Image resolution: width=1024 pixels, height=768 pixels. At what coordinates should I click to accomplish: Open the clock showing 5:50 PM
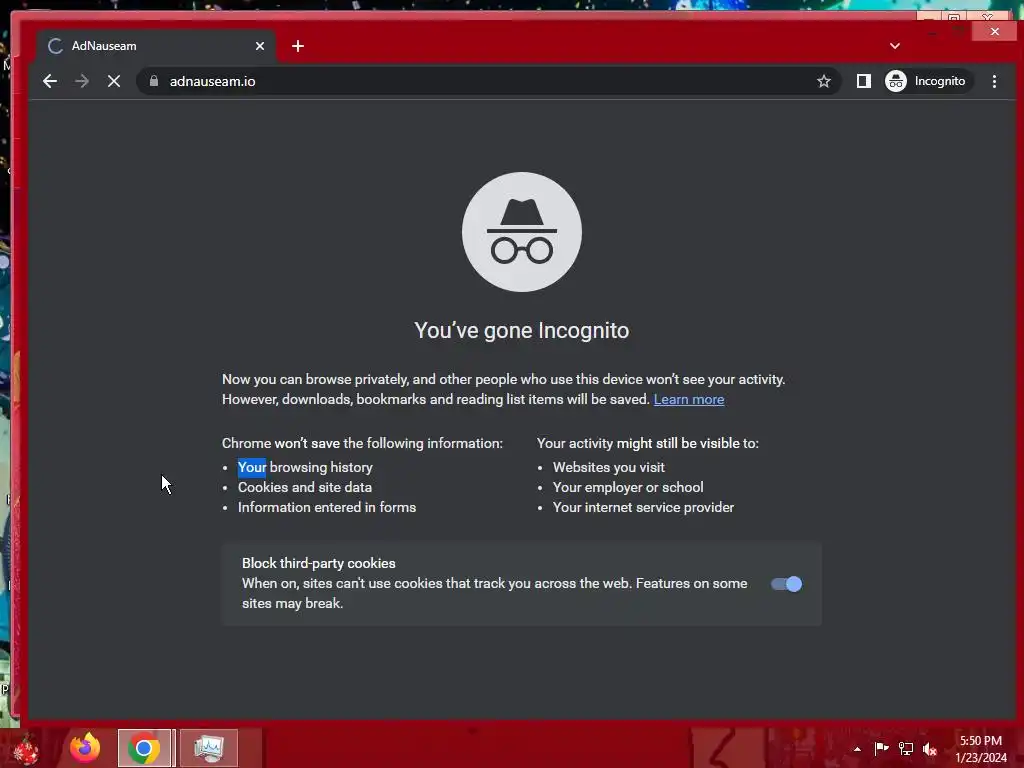tap(981, 749)
